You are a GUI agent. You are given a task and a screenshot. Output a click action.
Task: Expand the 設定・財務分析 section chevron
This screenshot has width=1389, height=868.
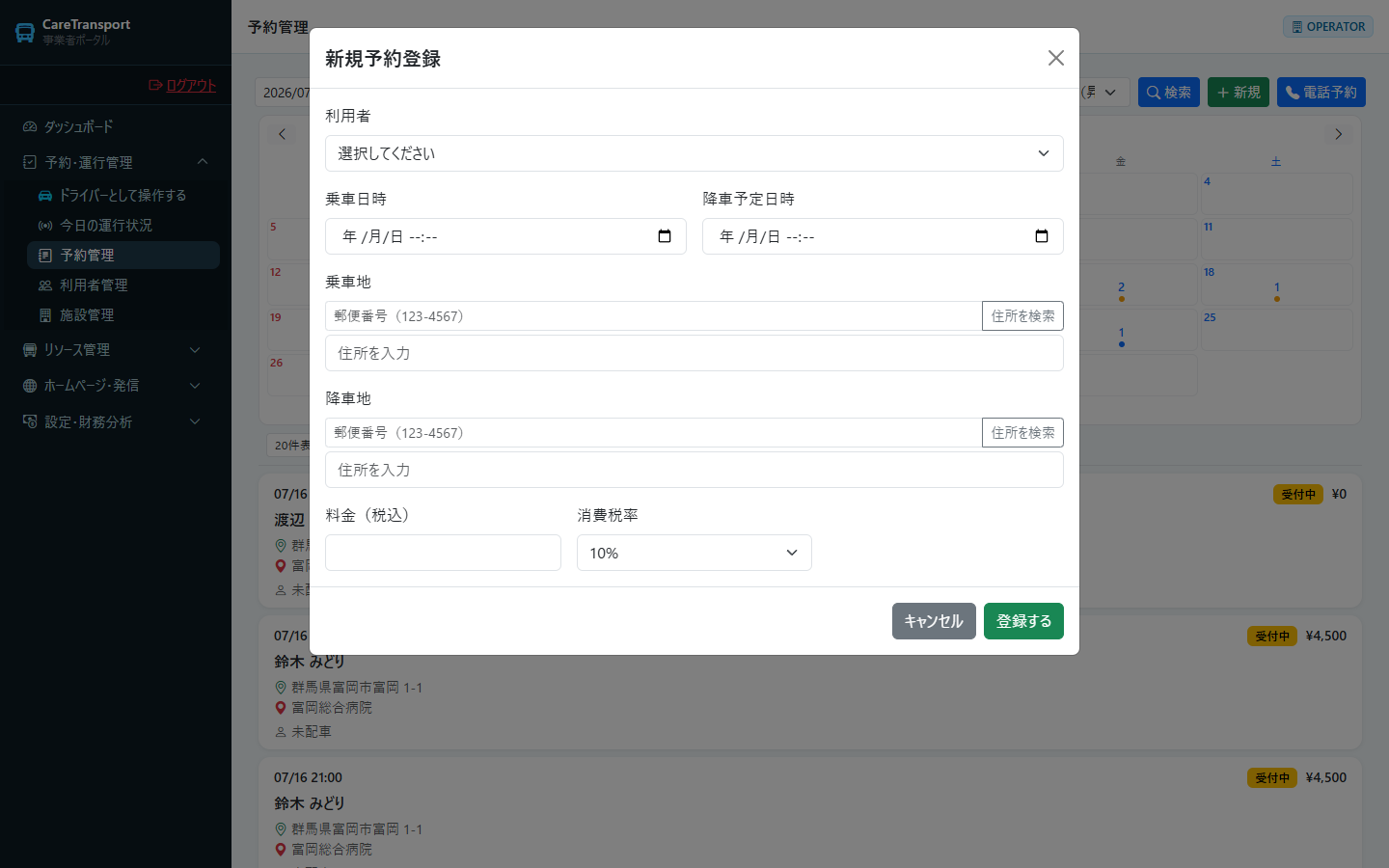[x=195, y=421]
